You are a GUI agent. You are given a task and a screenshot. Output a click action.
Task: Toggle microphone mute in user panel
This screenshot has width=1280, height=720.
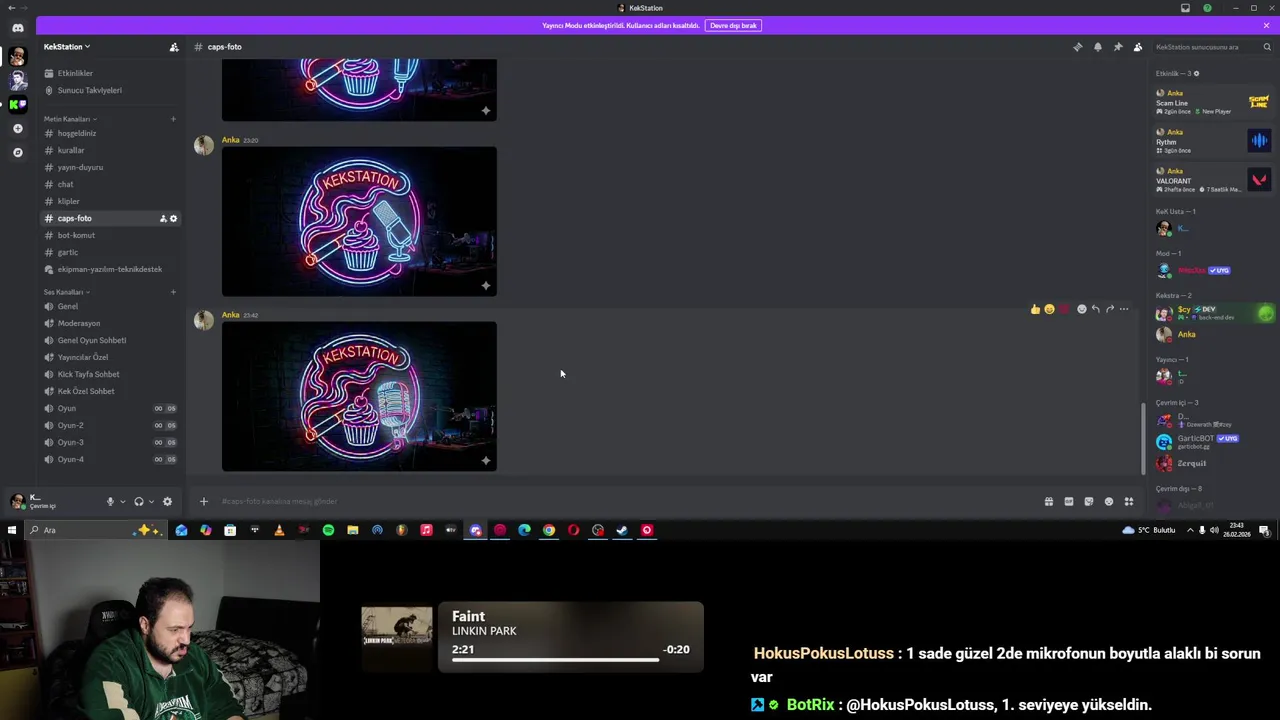click(110, 502)
